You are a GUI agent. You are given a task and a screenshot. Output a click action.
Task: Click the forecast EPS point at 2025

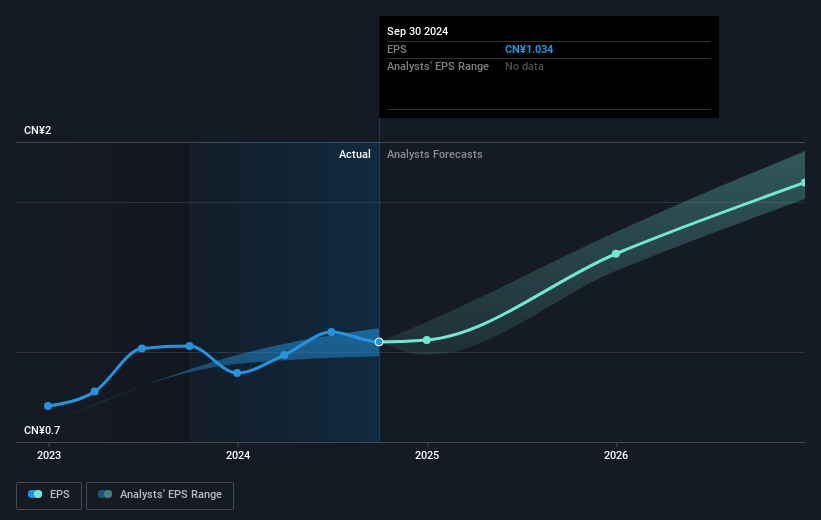427,340
